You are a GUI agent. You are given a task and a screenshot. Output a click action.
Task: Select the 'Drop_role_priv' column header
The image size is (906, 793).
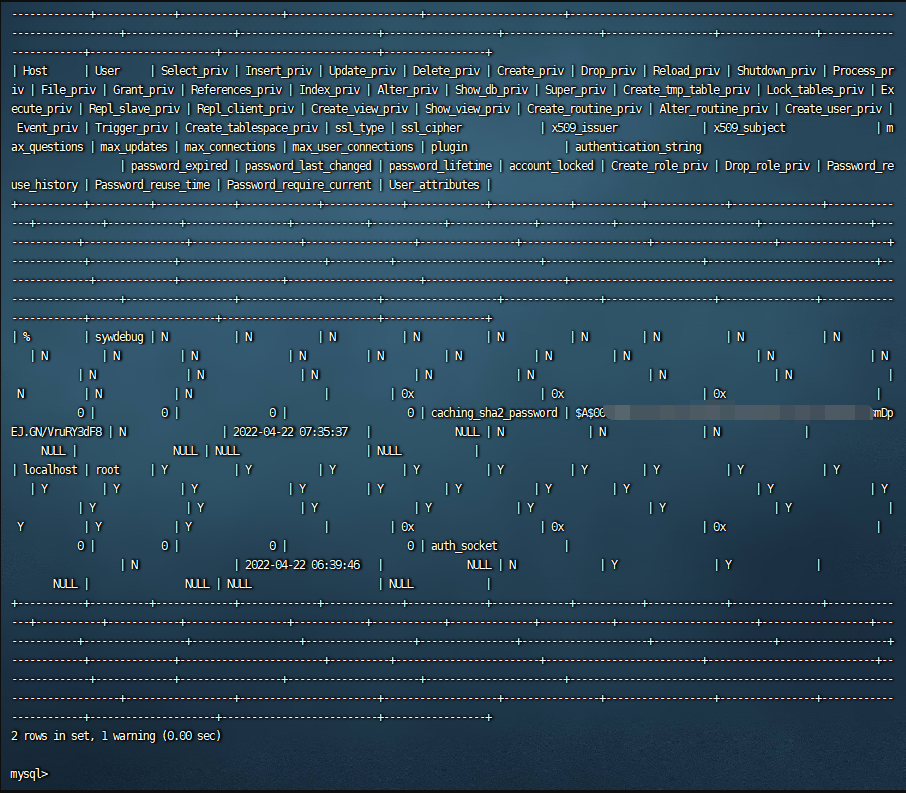tap(767, 166)
